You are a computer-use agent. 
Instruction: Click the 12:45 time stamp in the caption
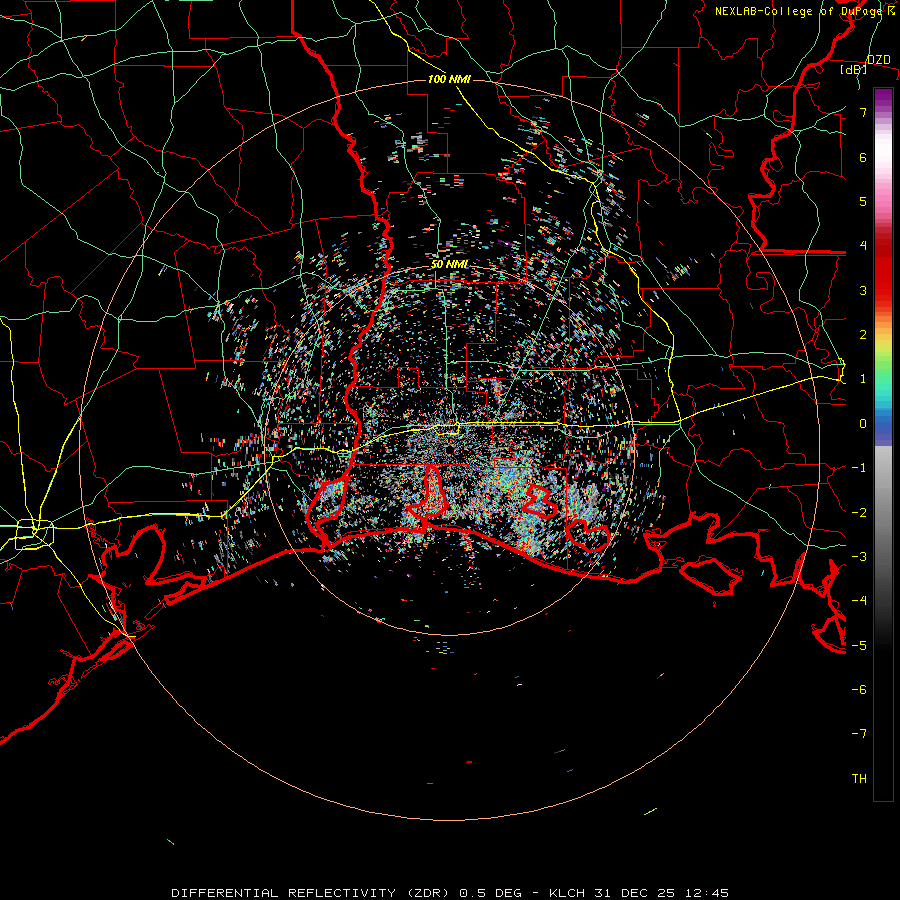tap(707, 893)
